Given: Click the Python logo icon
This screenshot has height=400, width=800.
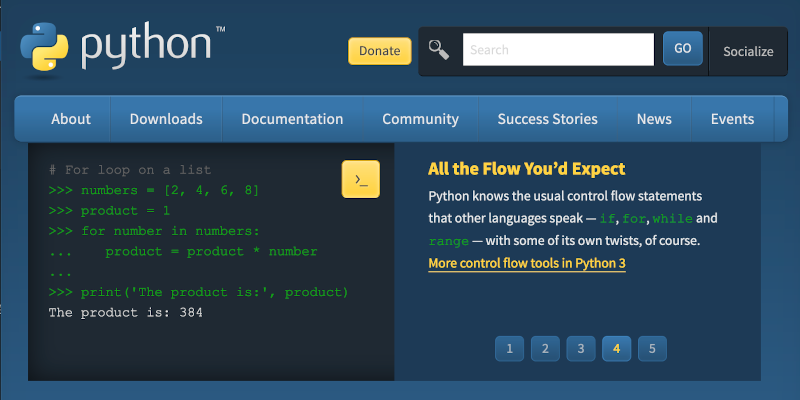Looking at the screenshot, I should pyautogui.click(x=45, y=47).
